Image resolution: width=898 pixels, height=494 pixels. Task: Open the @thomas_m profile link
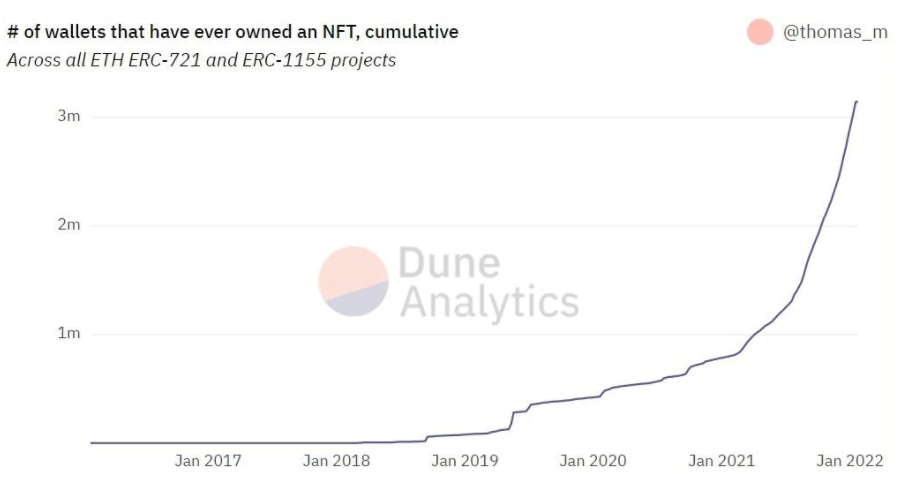834,32
